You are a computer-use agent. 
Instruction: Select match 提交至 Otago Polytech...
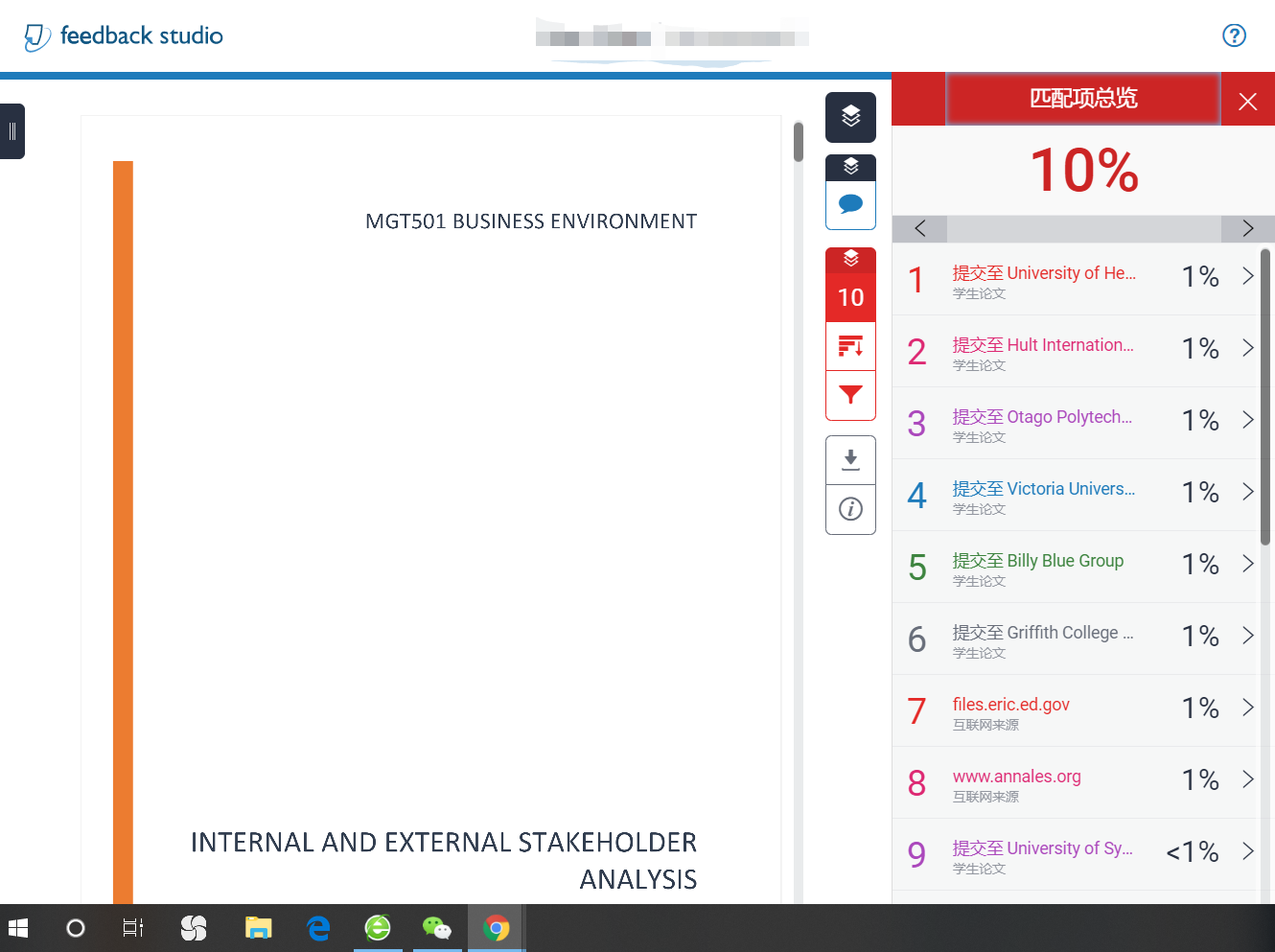[1042, 417]
